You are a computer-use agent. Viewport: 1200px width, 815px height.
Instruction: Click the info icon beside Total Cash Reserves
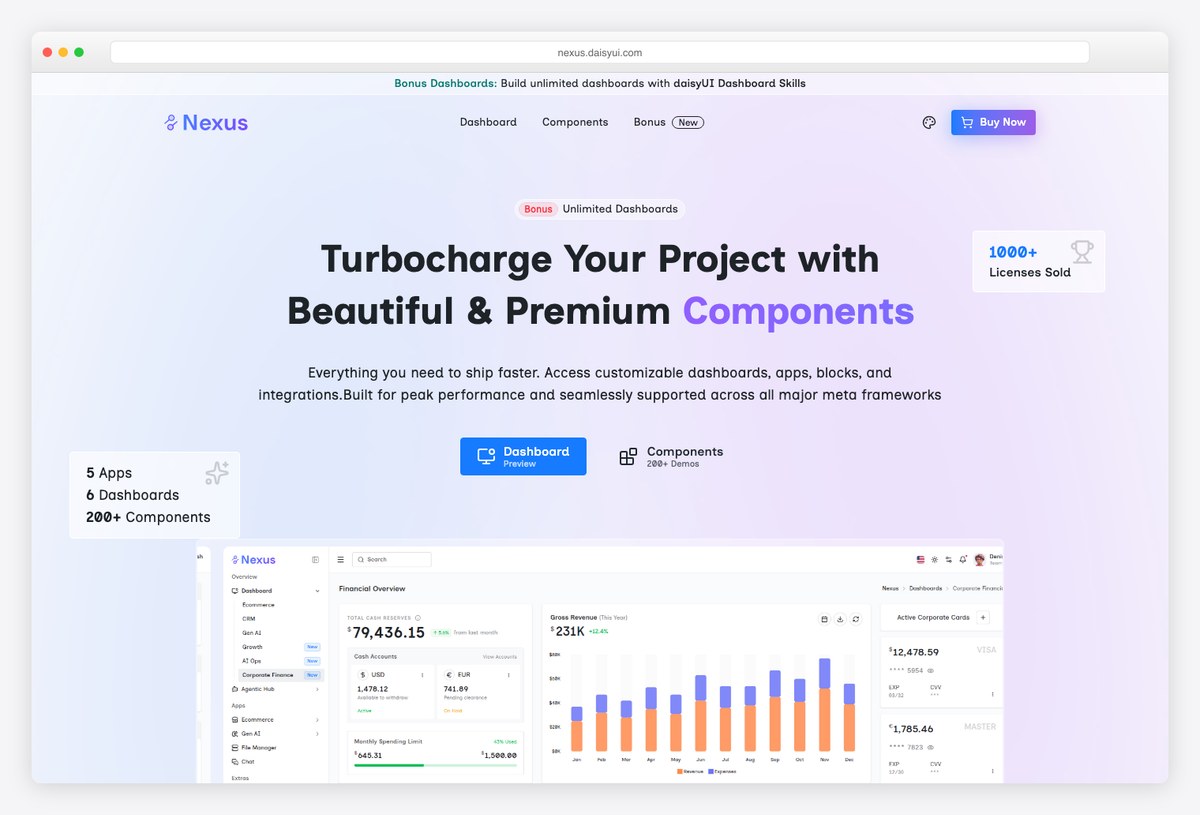click(417, 618)
